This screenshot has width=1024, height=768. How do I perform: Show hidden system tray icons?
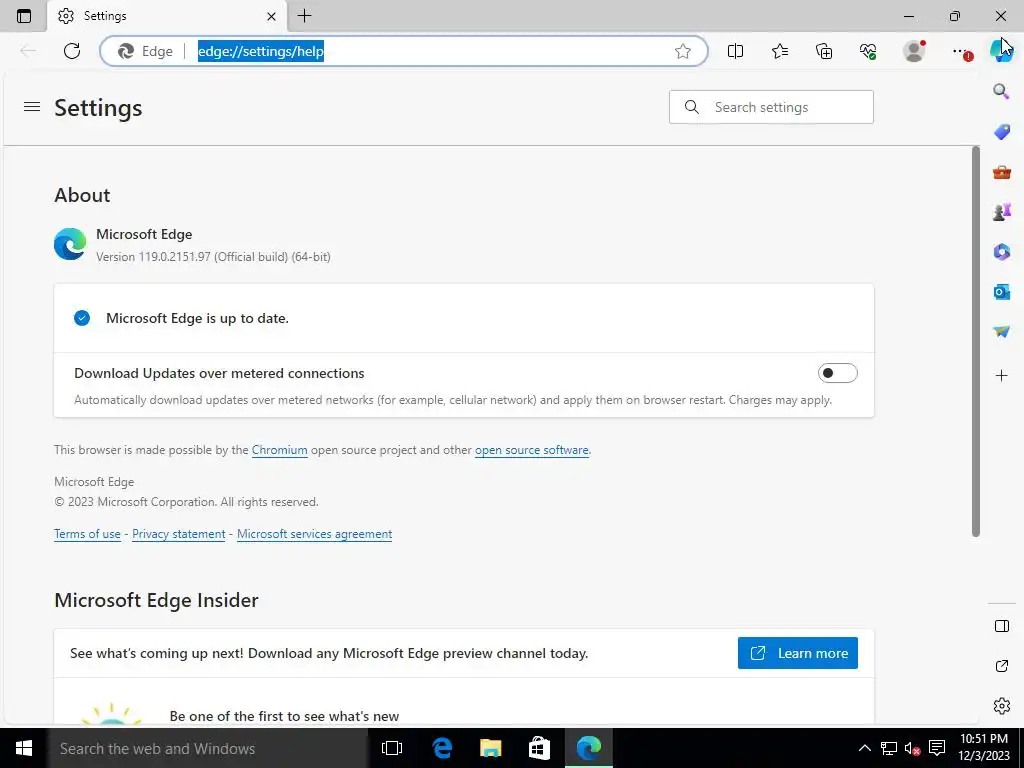coord(865,748)
